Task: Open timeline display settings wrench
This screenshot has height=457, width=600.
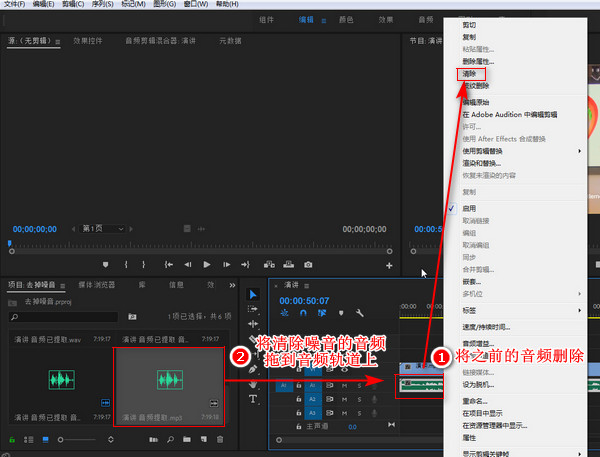Action: click(359, 313)
